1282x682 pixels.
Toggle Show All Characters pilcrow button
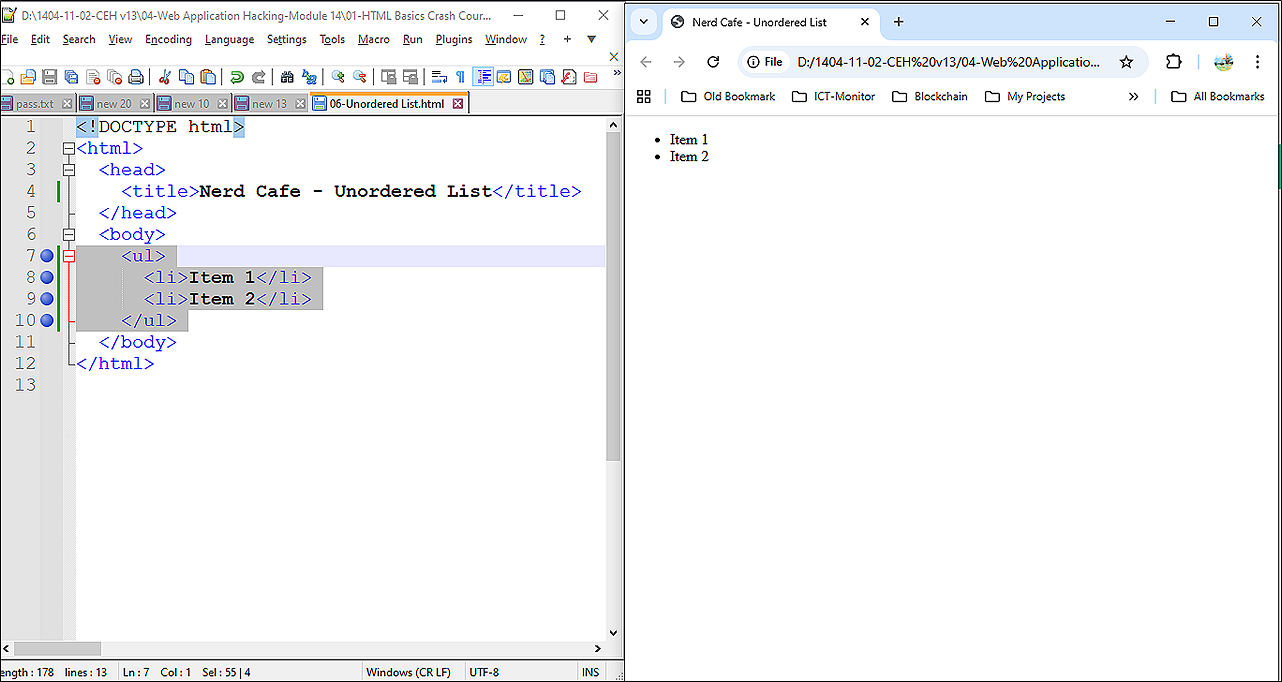[x=460, y=77]
